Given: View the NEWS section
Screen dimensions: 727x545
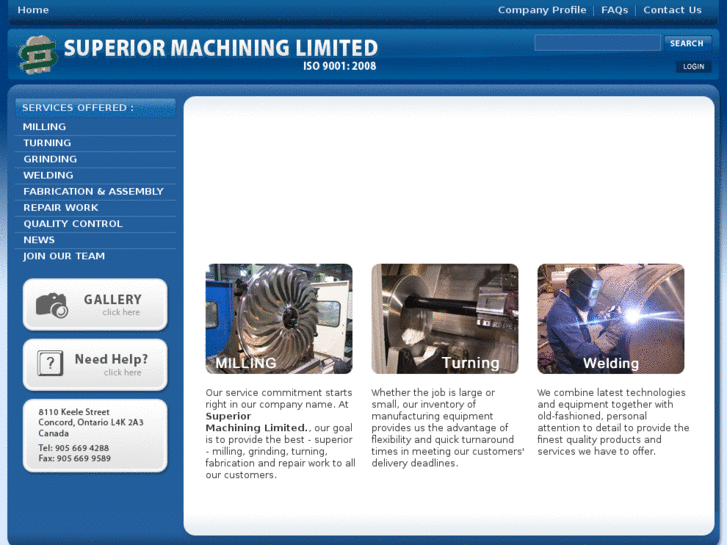Looking at the screenshot, I should pyautogui.click(x=39, y=240).
